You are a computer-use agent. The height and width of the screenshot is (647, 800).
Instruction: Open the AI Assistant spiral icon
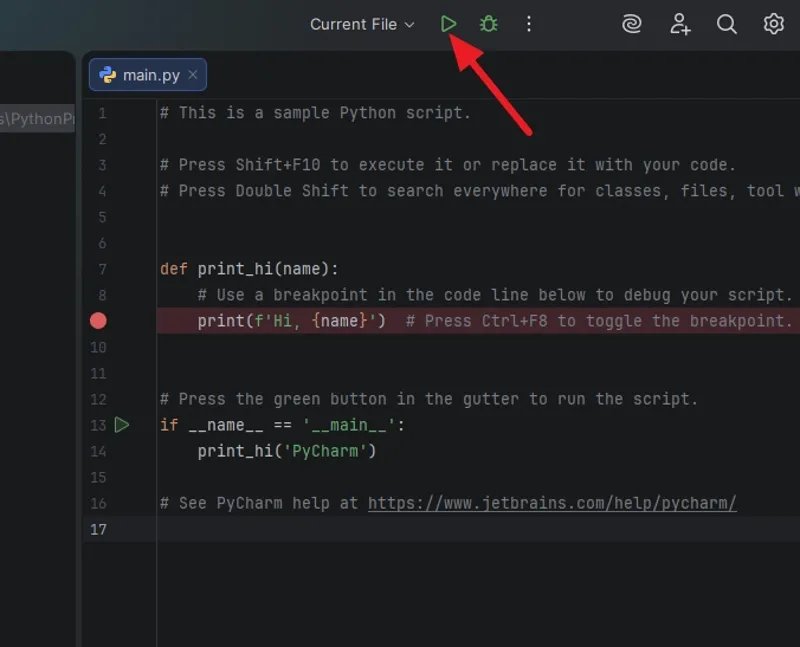[632, 23]
